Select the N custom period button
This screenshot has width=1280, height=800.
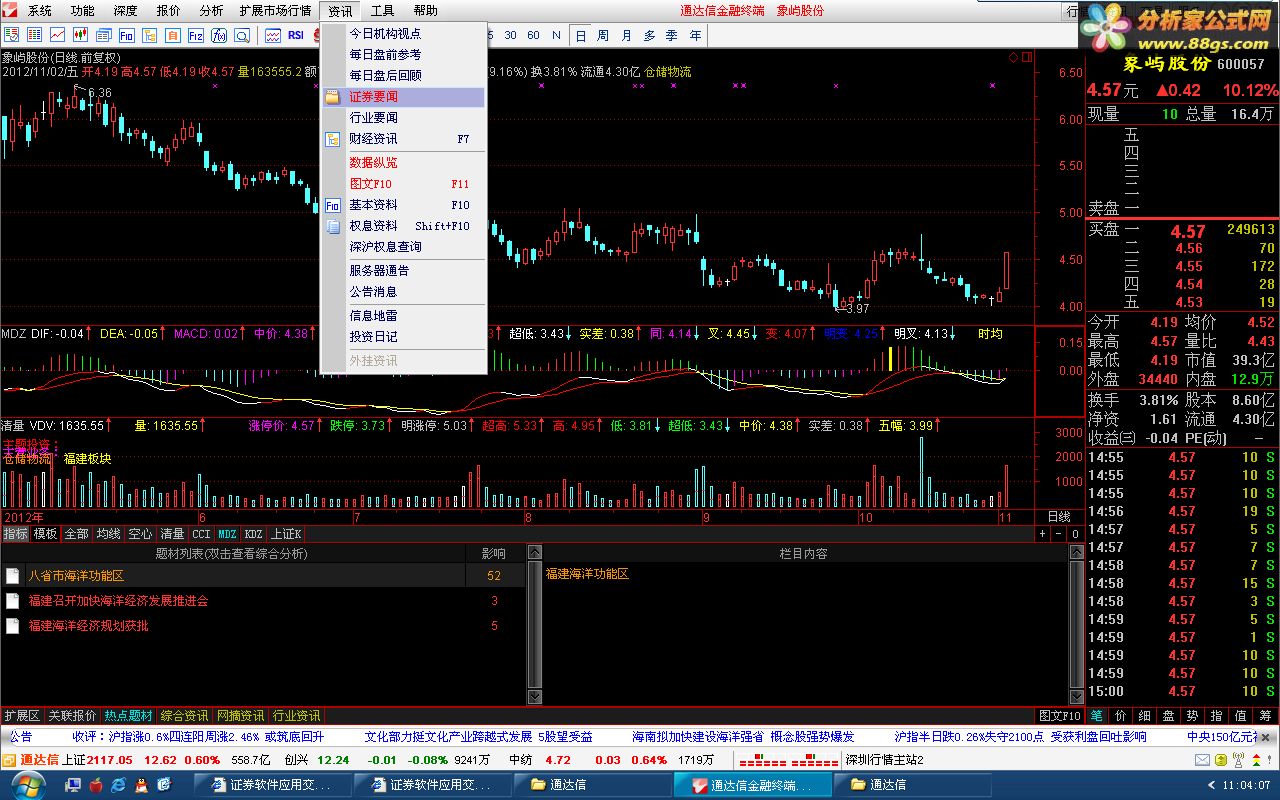pos(557,35)
